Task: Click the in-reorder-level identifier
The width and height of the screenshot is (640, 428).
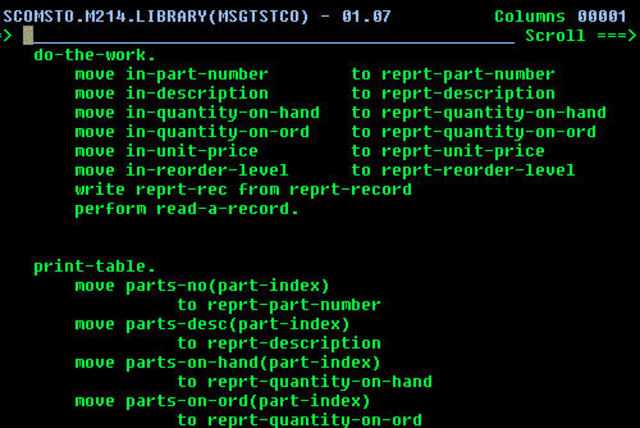Action: click(207, 170)
